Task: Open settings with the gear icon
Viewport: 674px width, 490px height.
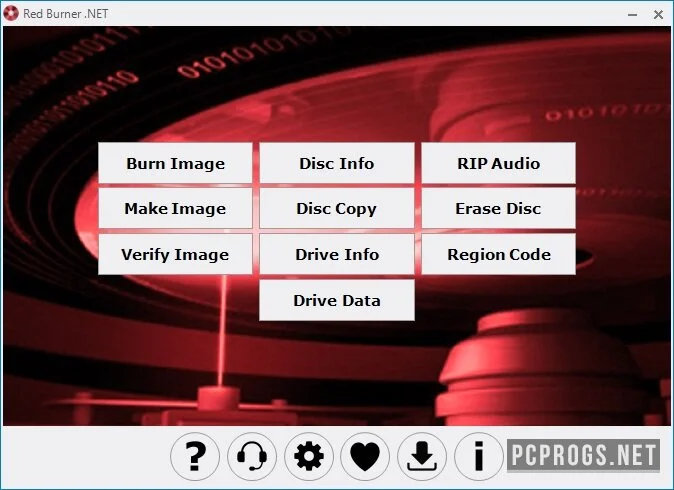Action: (x=309, y=456)
